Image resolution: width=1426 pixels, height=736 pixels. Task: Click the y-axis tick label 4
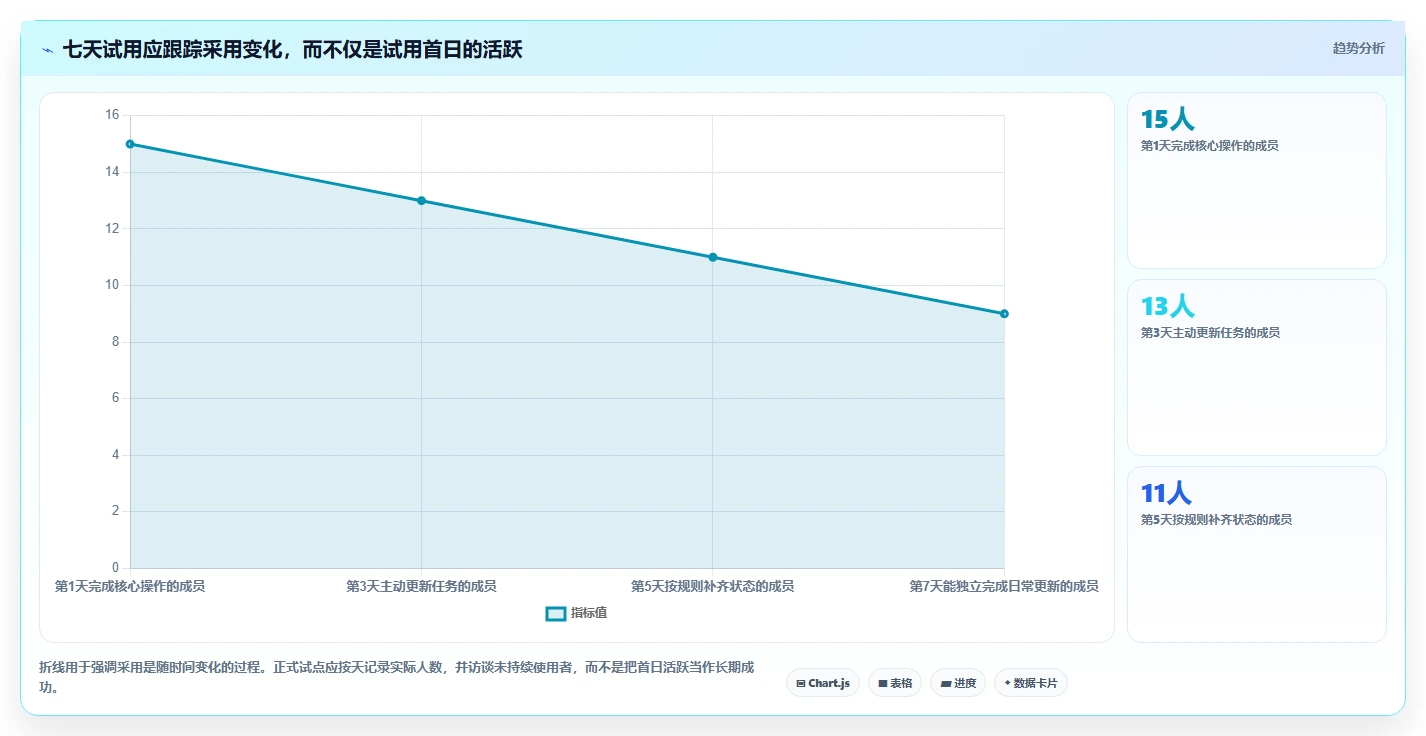[116, 455]
